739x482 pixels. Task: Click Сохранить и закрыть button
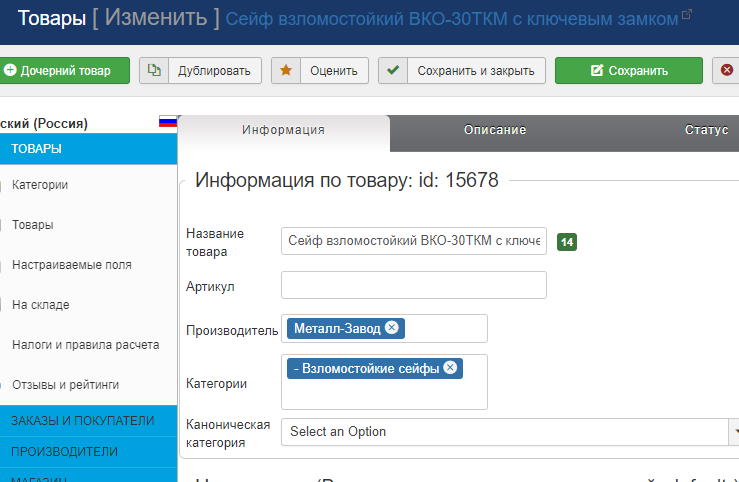[x=462, y=71]
